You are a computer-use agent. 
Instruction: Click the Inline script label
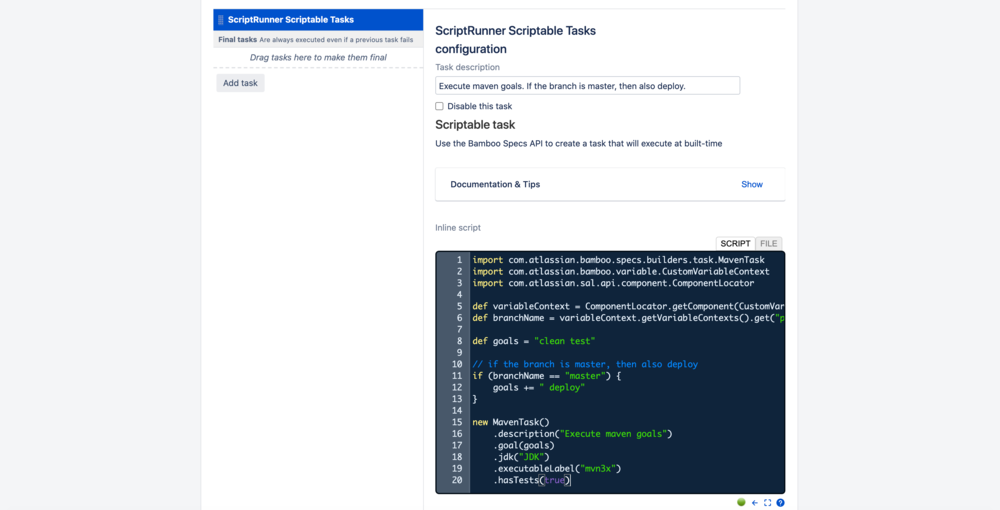tap(458, 228)
